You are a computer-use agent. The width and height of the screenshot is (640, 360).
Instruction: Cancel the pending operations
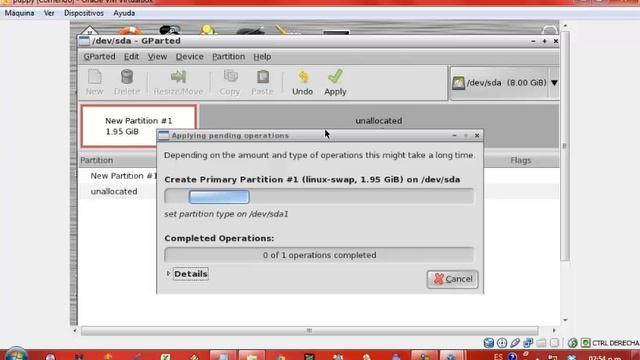pyautogui.click(x=453, y=279)
